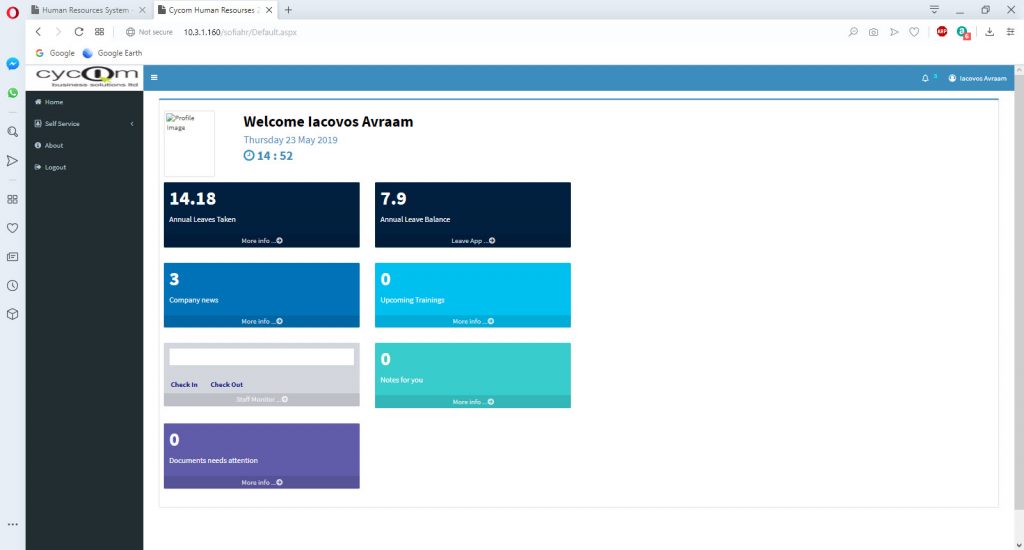
Task: Click the adblock extension icon
Action: [942, 31]
